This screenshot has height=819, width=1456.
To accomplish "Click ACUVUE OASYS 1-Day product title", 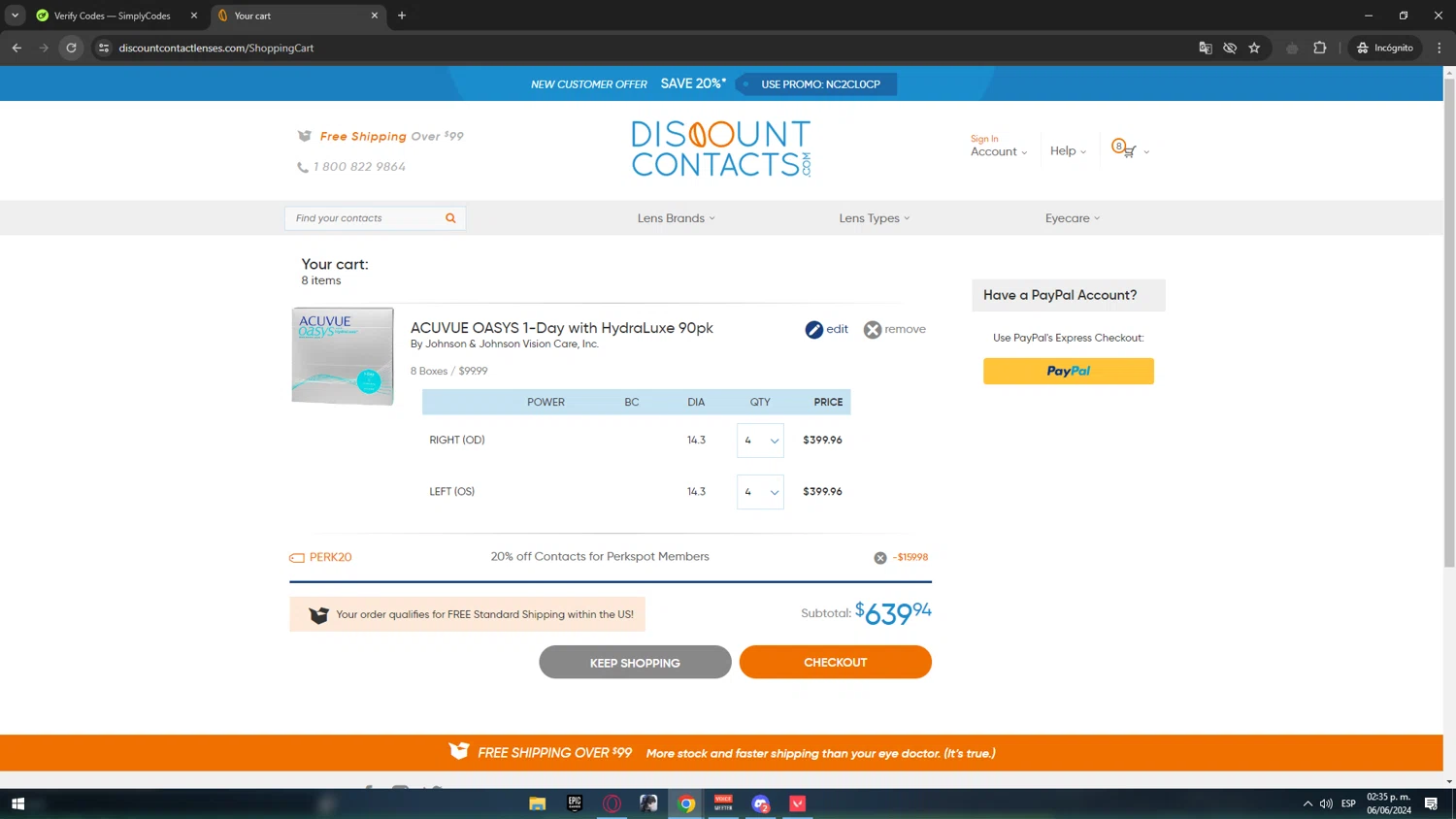I will coord(561,328).
